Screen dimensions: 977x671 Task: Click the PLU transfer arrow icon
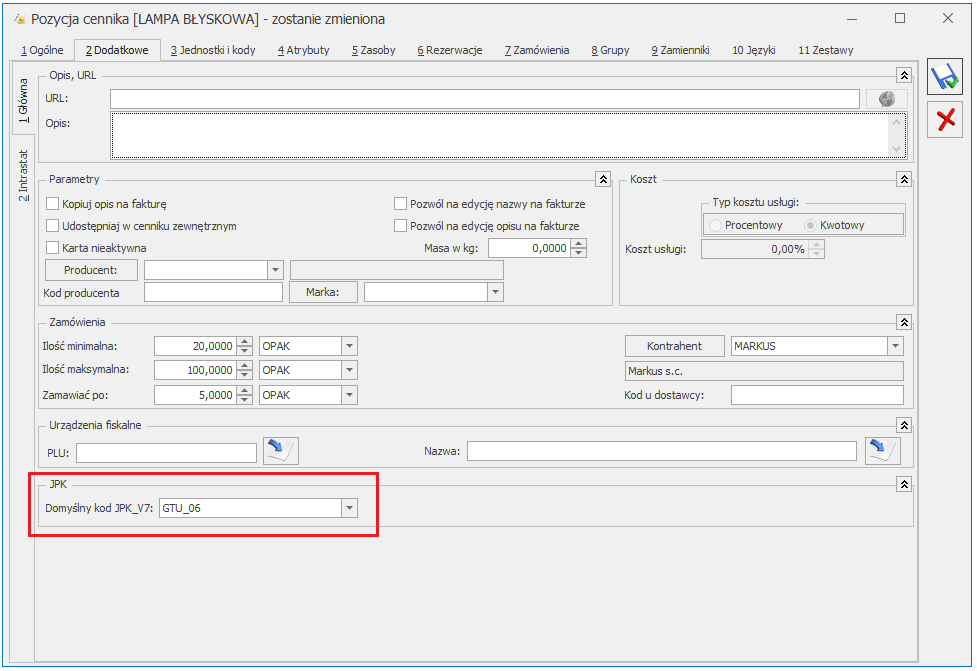click(x=281, y=450)
